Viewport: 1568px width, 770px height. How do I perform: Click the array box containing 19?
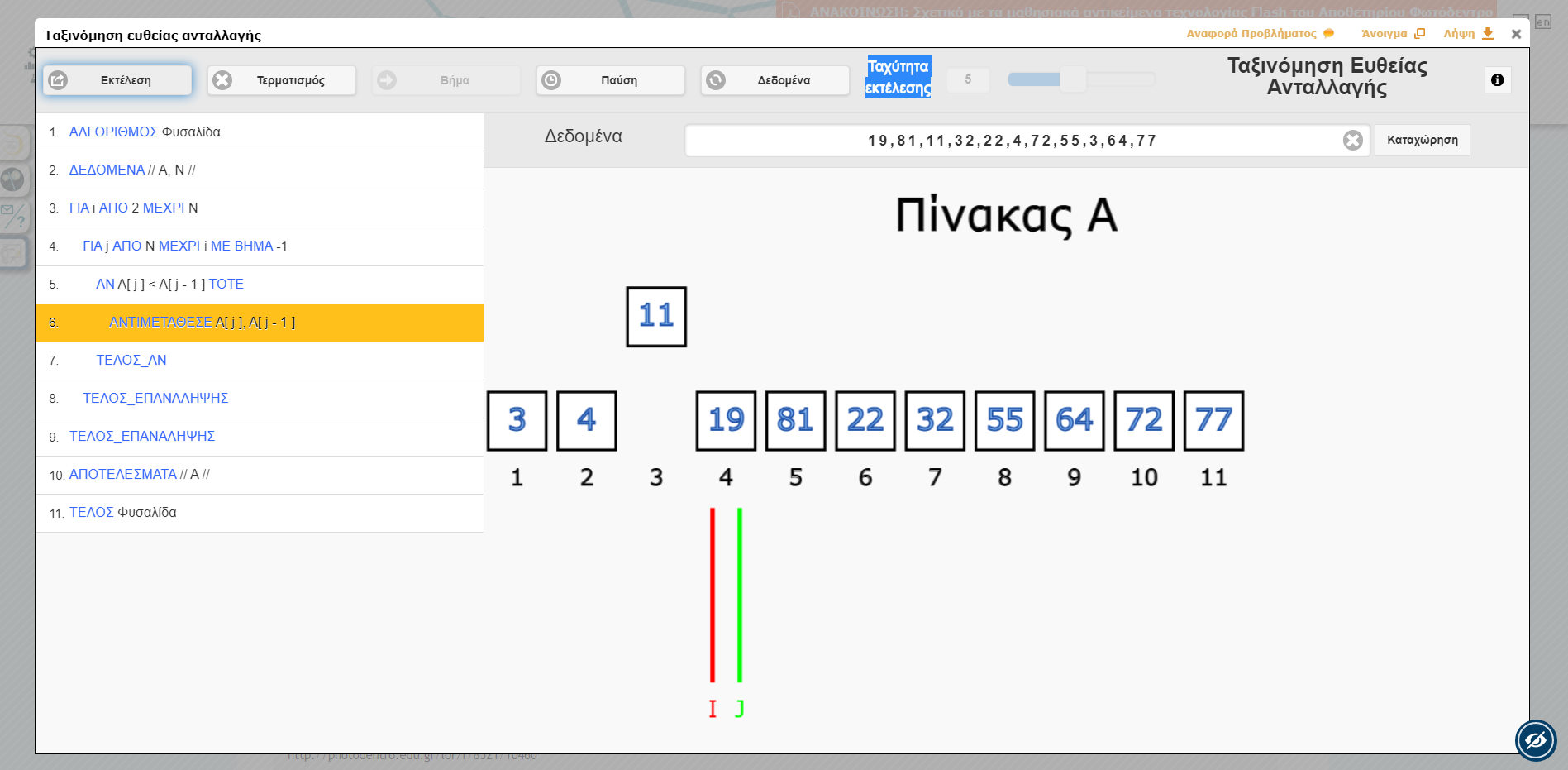pyautogui.click(x=726, y=420)
